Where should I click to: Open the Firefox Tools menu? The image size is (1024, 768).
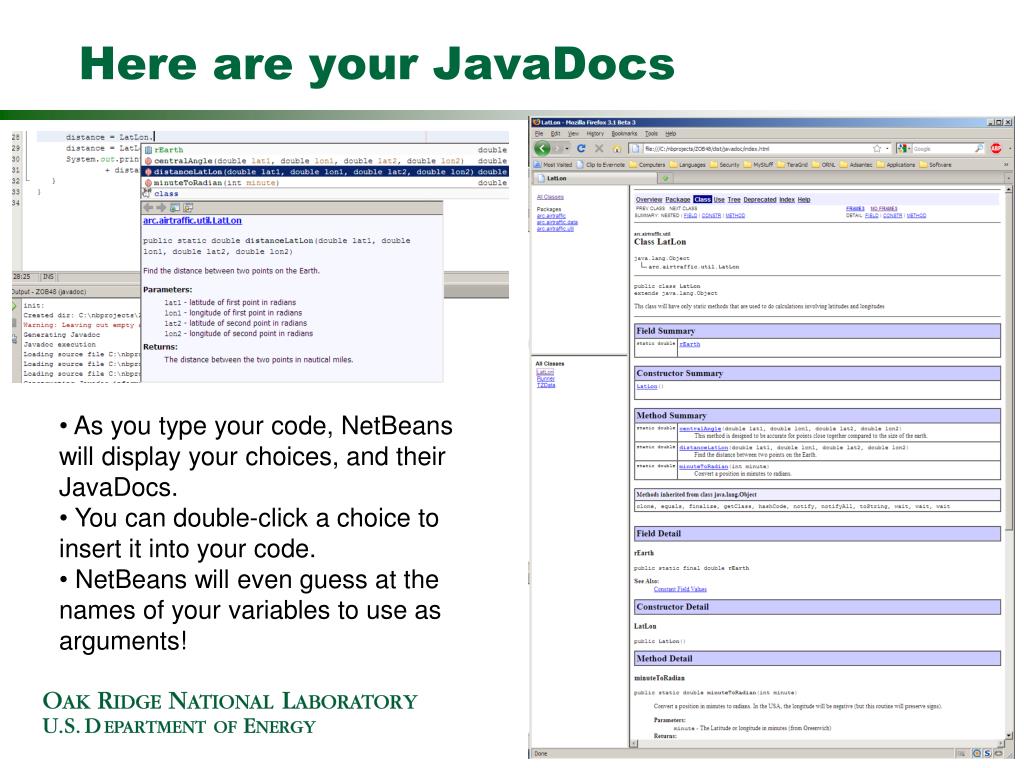pos(651,133)
